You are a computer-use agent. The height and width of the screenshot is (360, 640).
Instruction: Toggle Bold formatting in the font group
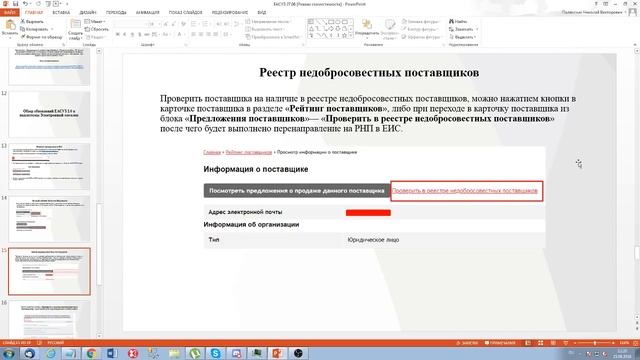click(x=118, y=35)
